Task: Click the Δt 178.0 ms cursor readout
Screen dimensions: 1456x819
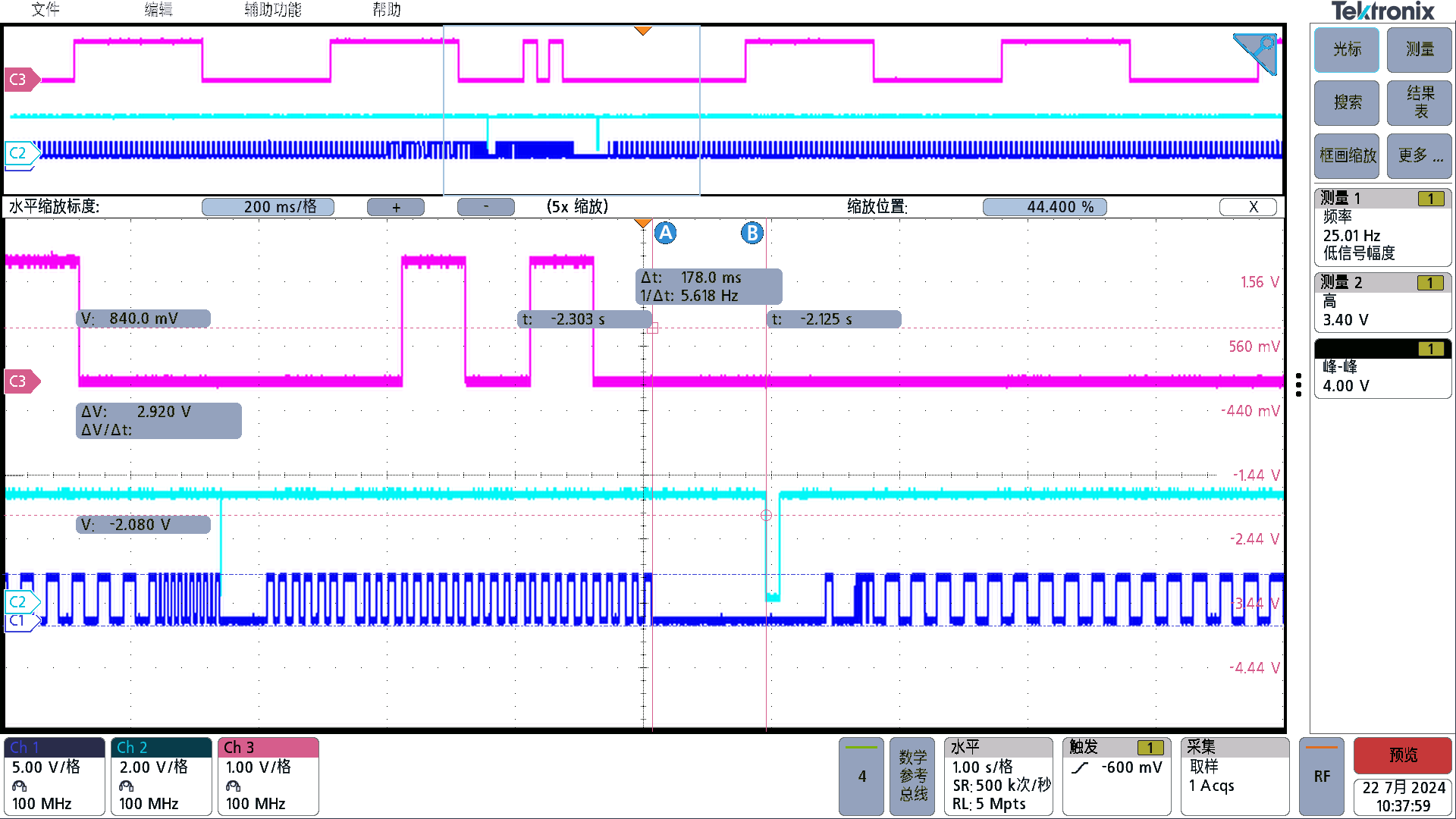Action: 708,287
